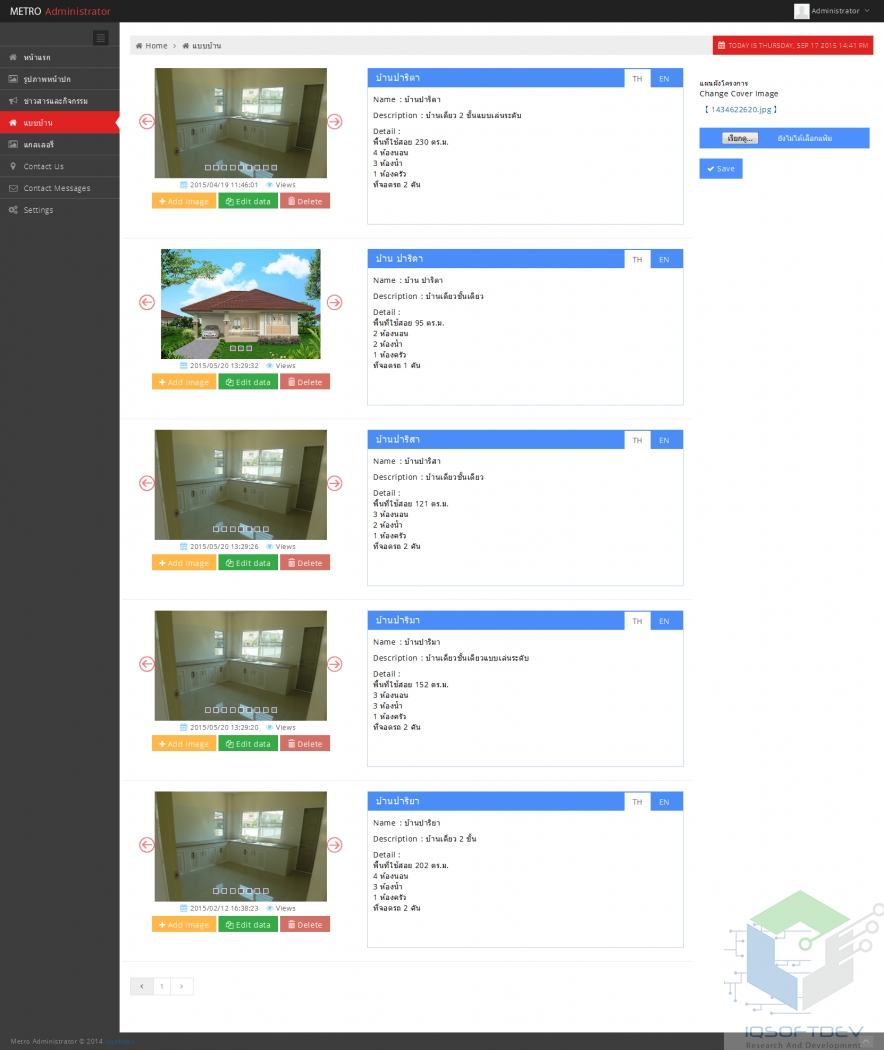This screenshot has width=884, height=1050.
Task: Add image to entry dated 2015/05/20 13:29:20
Action: click(184, 743)
